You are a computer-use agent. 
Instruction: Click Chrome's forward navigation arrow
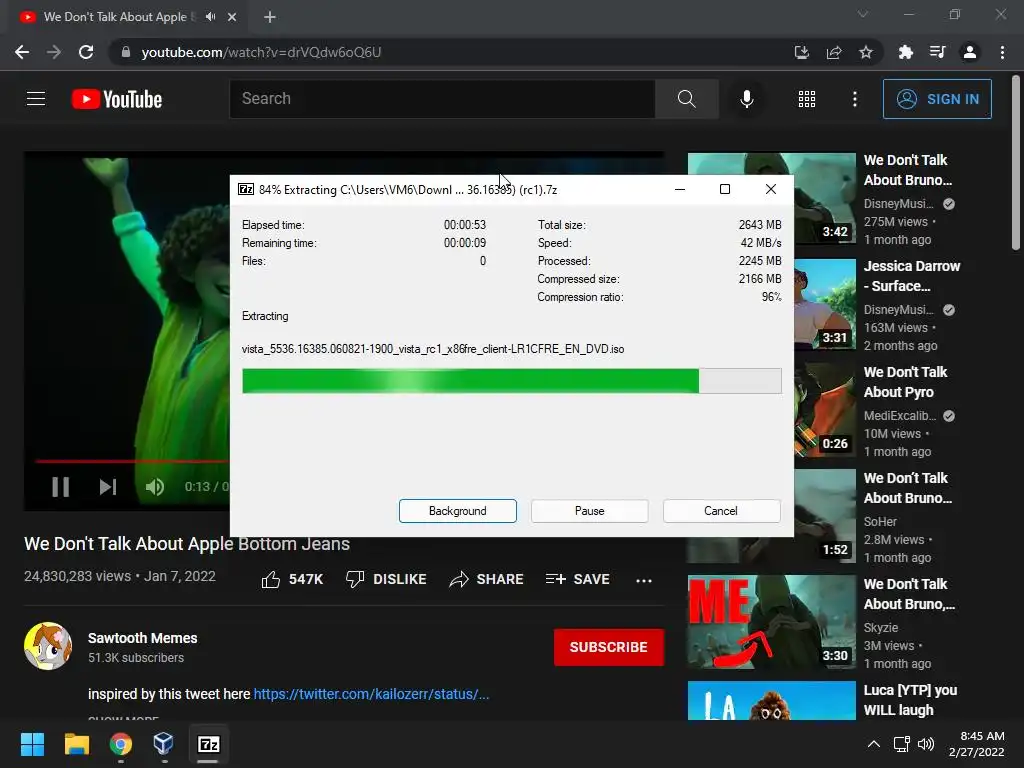coord(54,52)
